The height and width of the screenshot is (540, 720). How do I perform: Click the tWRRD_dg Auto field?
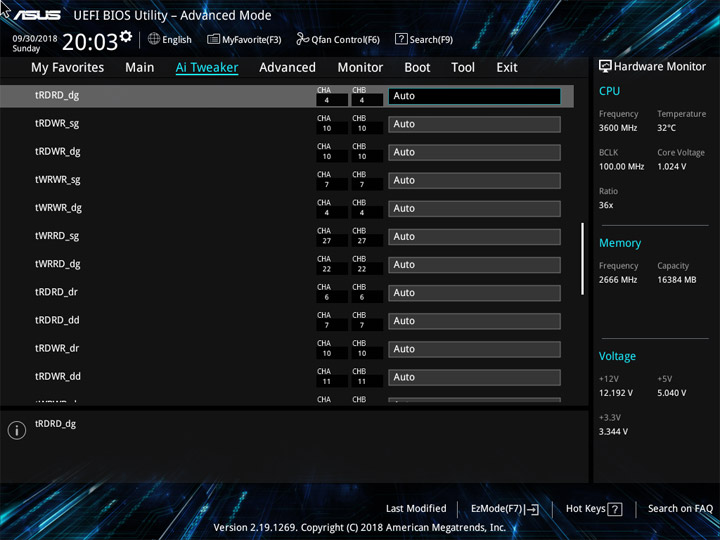click(x=474, y=265)
